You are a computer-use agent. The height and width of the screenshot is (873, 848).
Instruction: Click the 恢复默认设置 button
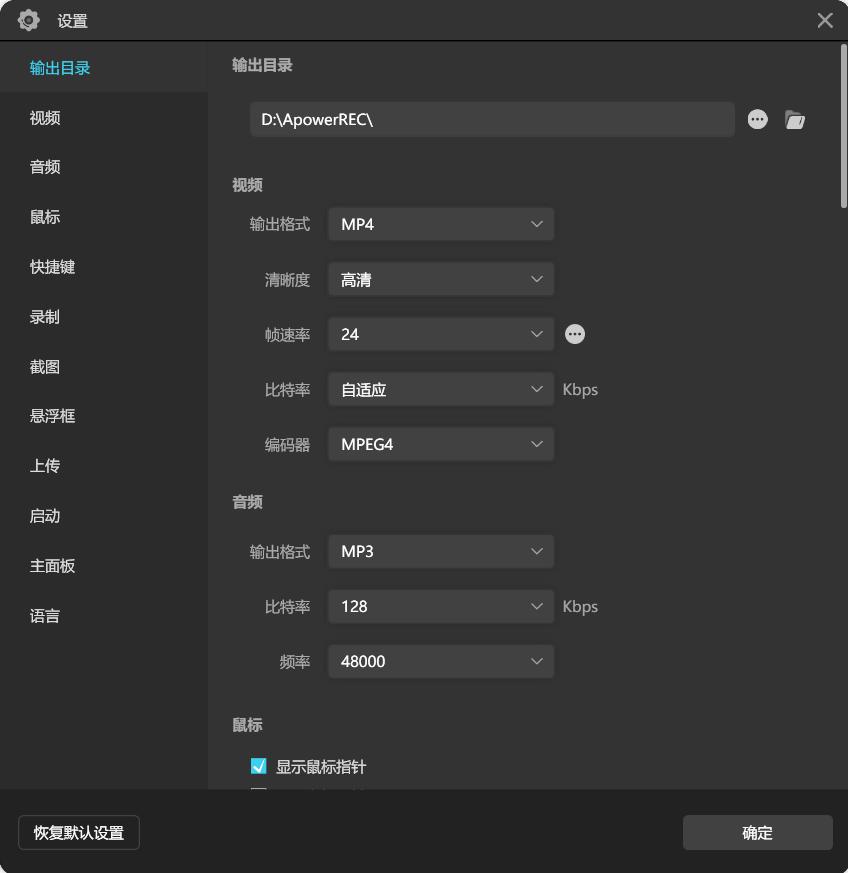tap(79, 832)
